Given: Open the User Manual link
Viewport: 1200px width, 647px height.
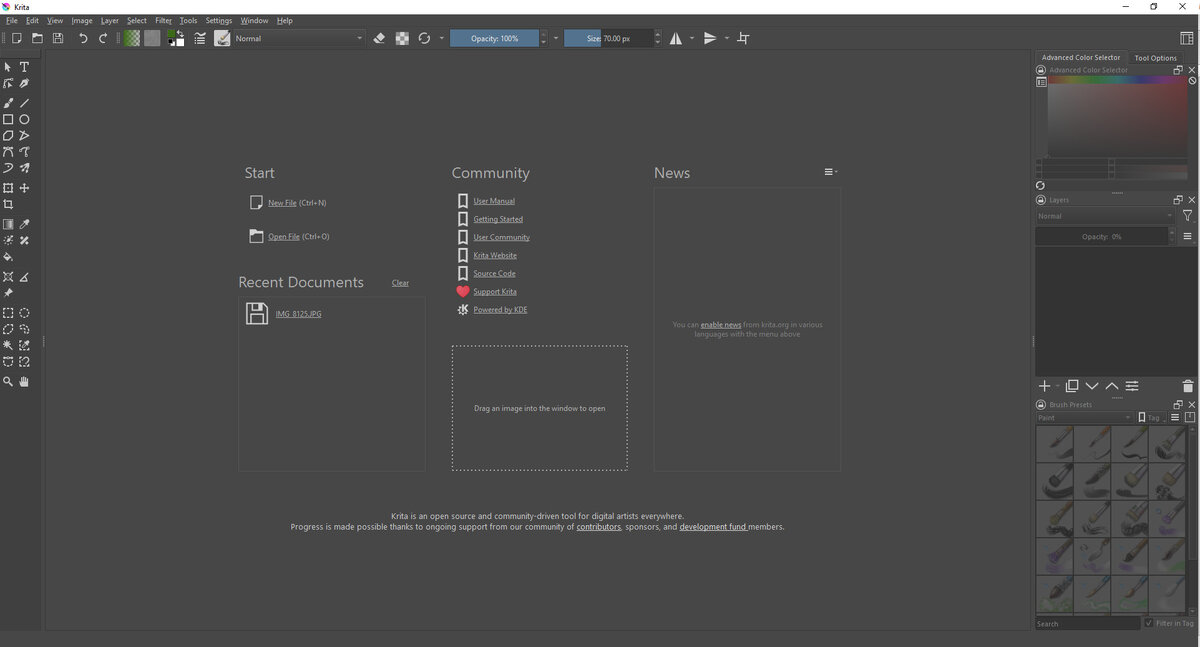Looking at the screenshot, I should point(494,201).
